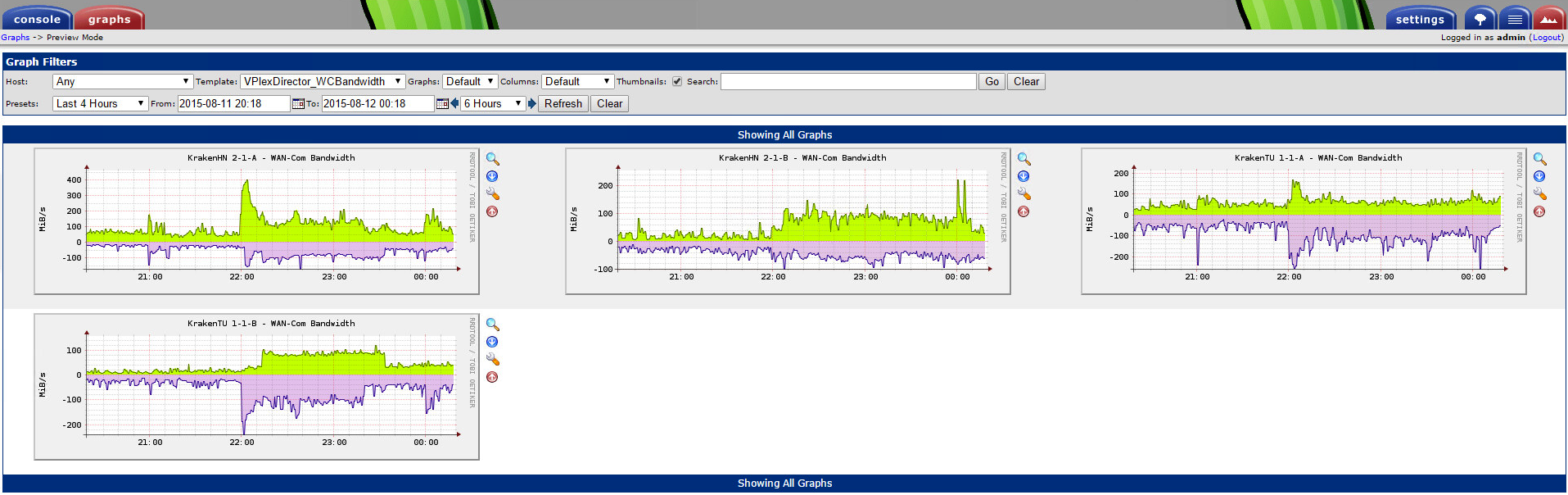Open the Template dropdown
Screen dimensions: 1568x495
(x=323, y=82)
